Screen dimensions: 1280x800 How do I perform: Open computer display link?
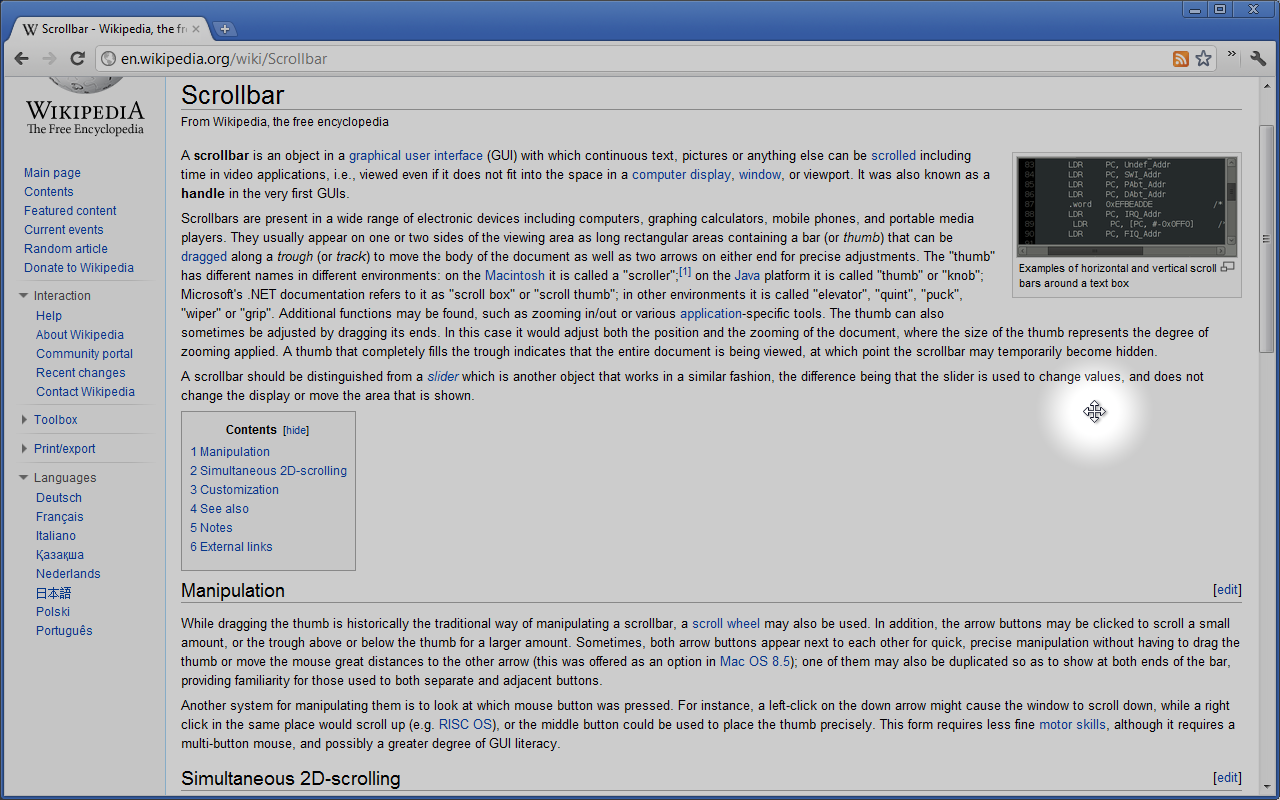coord(681,175)
